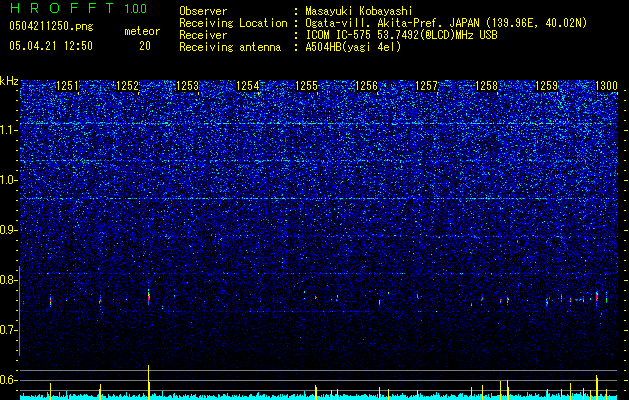Viewport: 629px width, 400px height.
Task: Select antenna value A504HB(yagi 4el)
Action: click(353, 47)
